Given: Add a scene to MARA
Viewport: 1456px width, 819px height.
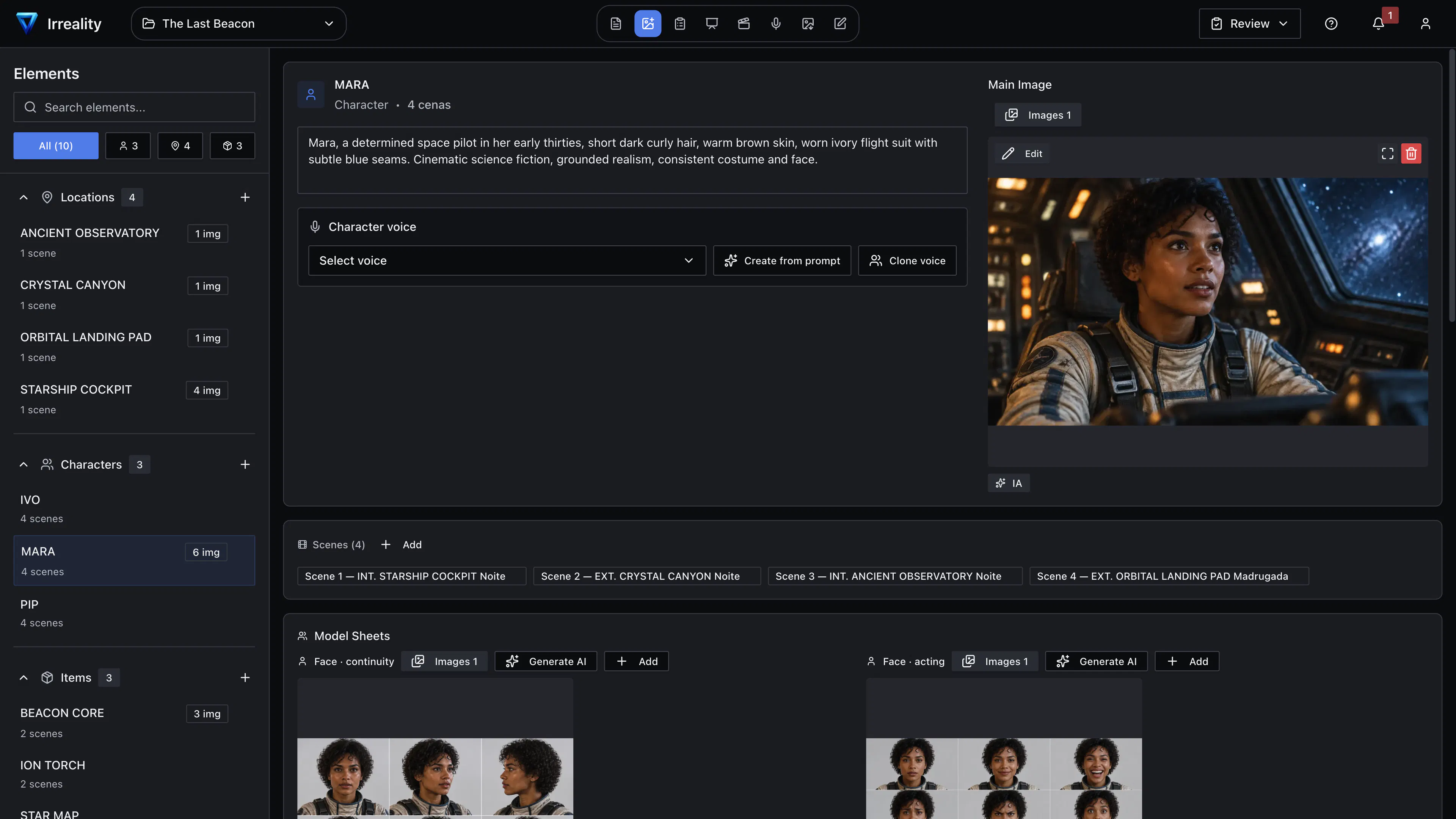Looking at the screenshot, I should coord(401,545).
